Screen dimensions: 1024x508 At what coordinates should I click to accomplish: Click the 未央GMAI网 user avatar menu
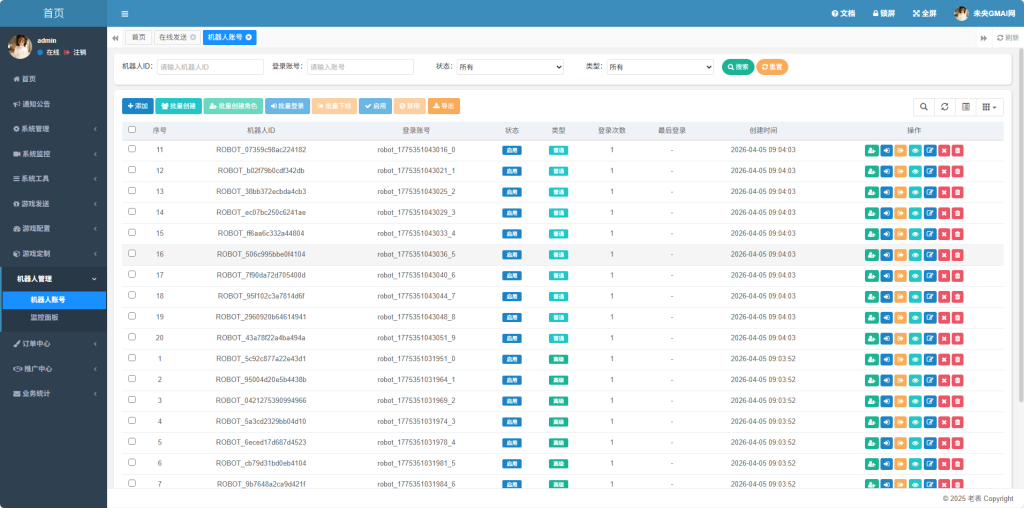coord(984,13)
